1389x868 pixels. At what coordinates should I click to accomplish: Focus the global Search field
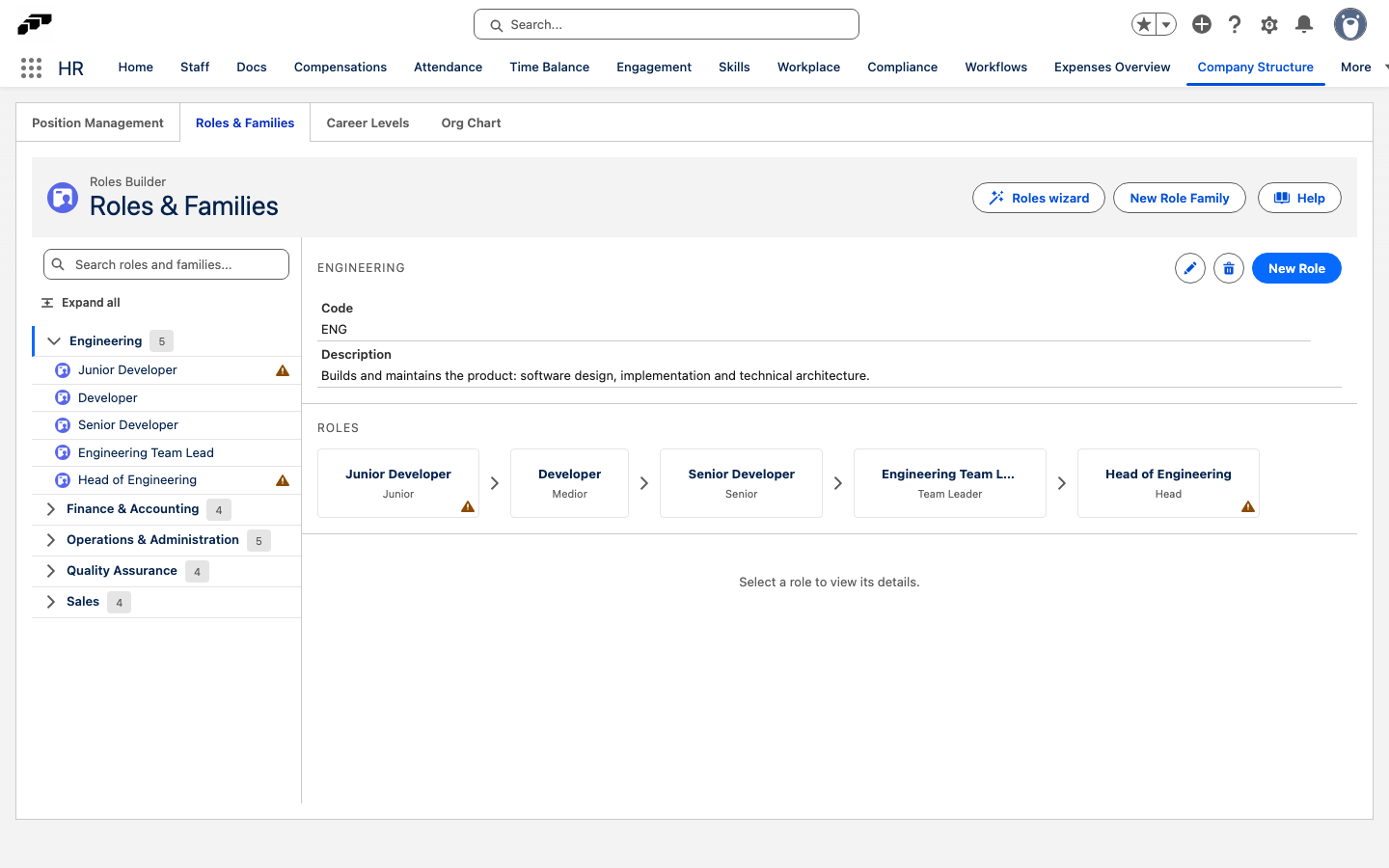point(667,24)
